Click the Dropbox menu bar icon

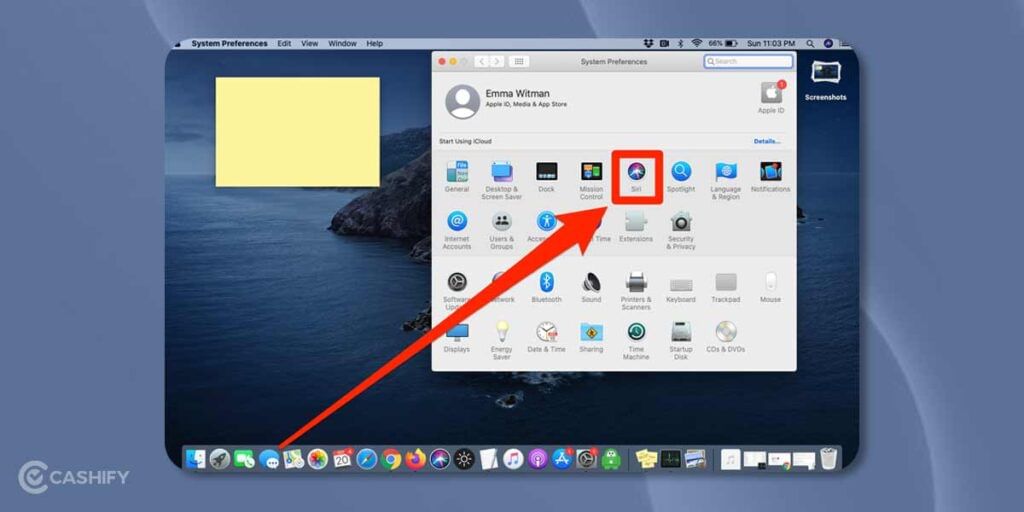648,44
